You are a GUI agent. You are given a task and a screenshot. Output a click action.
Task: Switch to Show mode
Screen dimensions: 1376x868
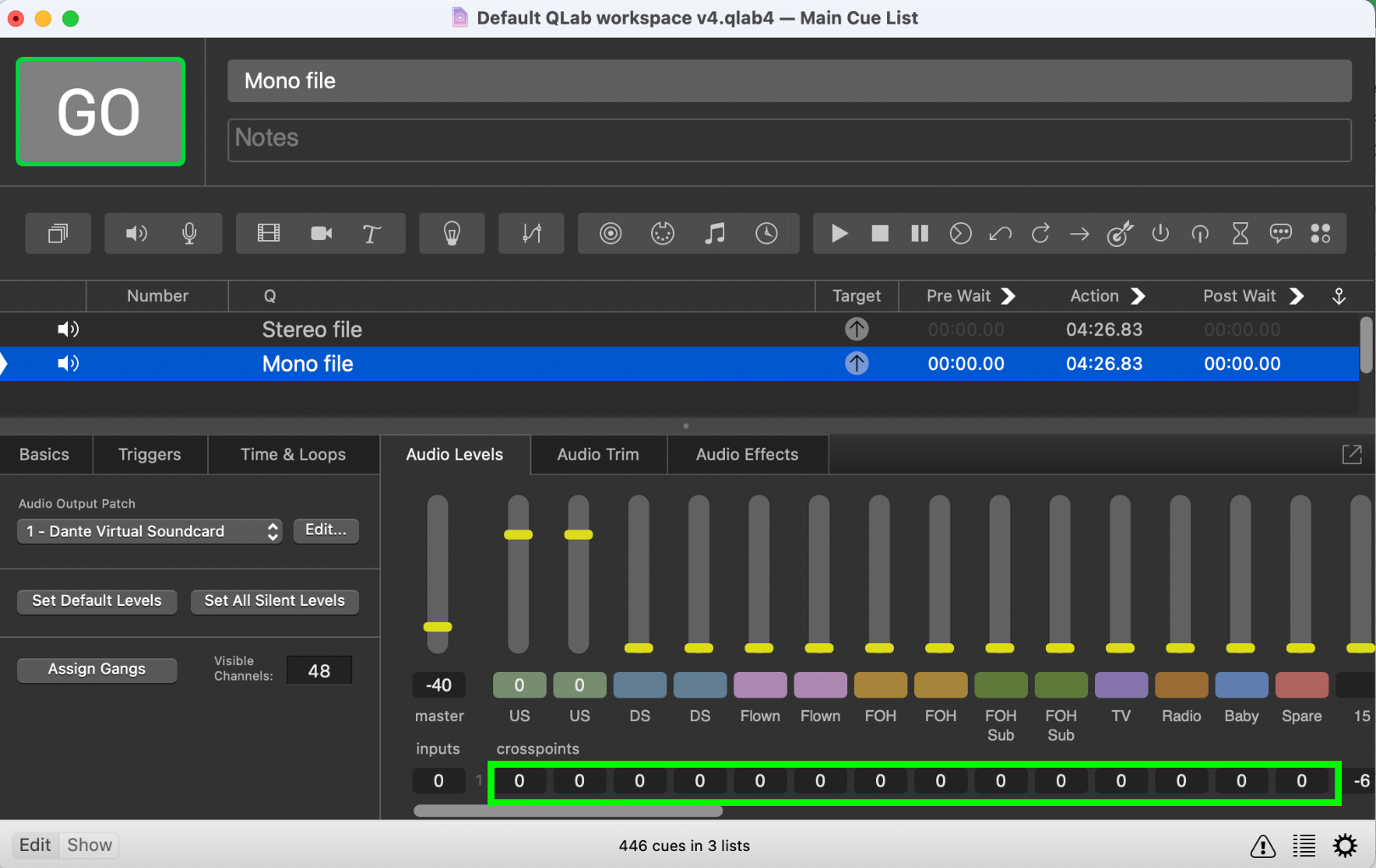pos(89,845)
